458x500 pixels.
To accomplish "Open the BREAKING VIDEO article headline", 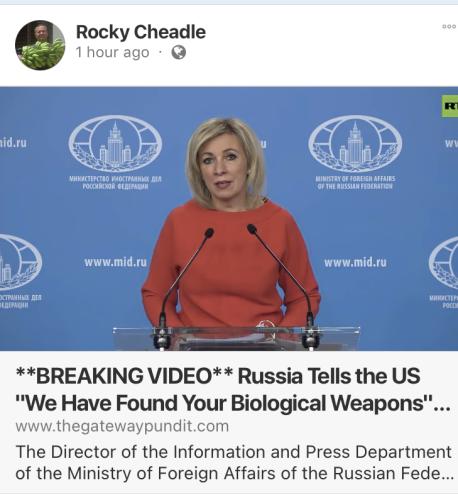I will pos(233,389).
